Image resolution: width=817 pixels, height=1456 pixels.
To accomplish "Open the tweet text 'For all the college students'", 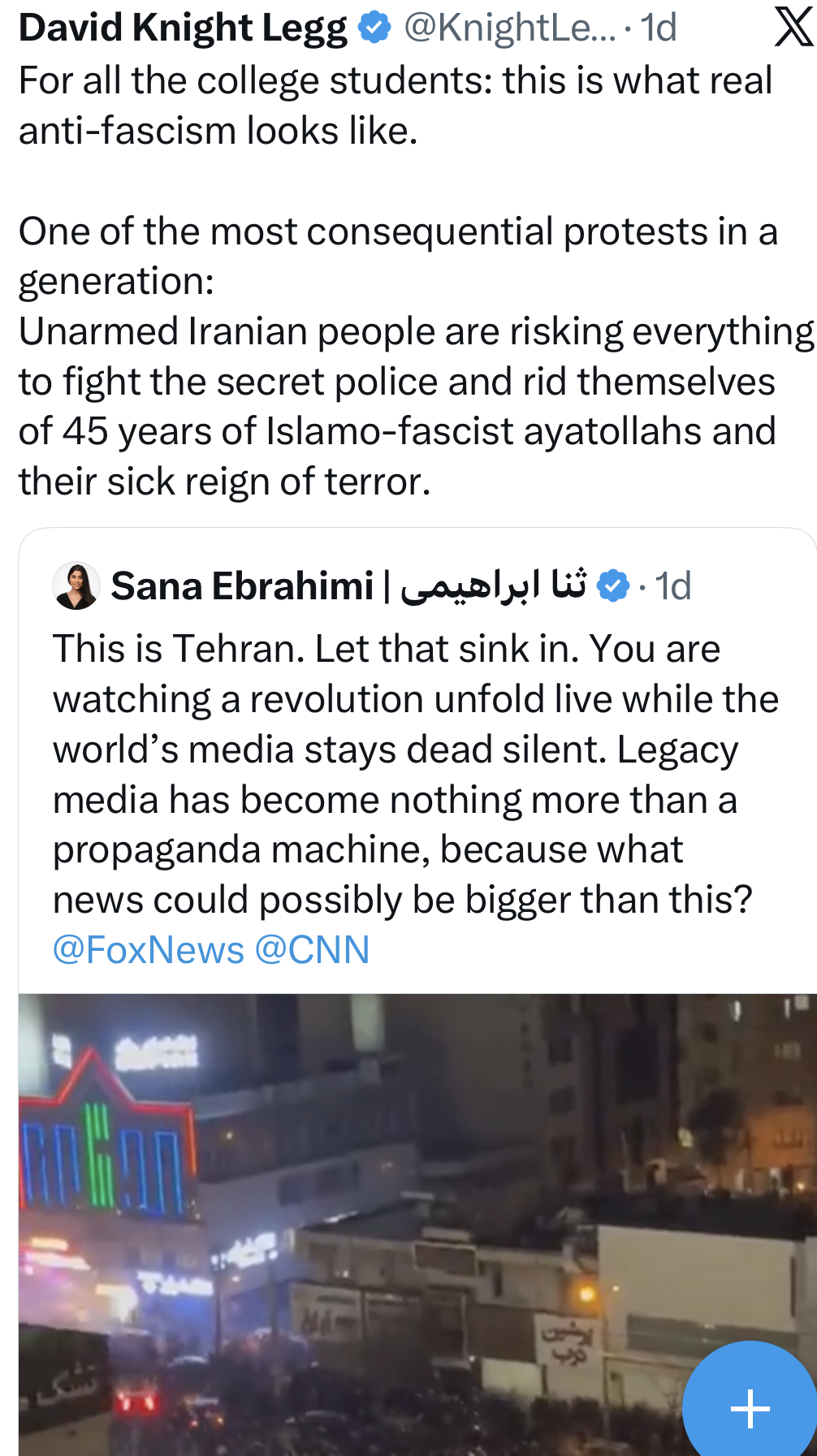I will click(x=396, y=106).
